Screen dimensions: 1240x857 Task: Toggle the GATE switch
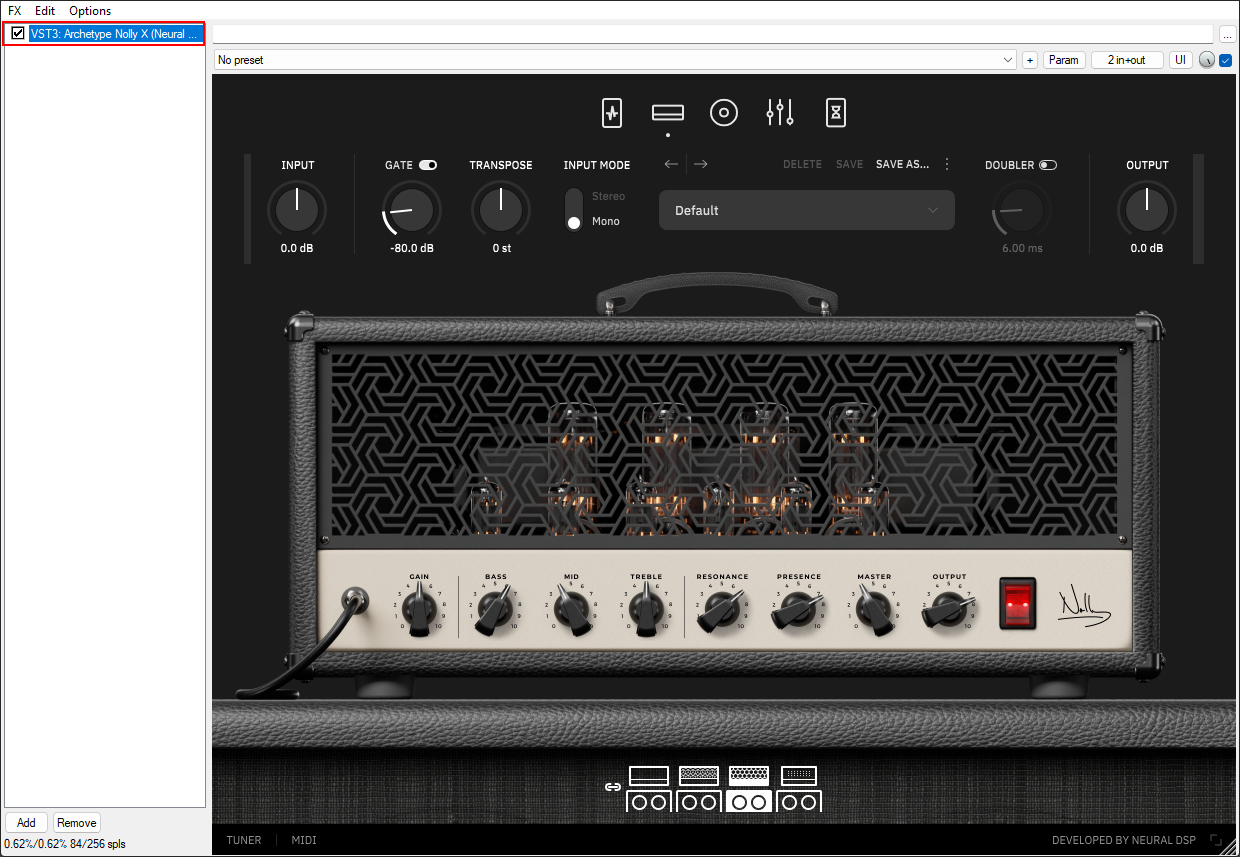[428, 165]
